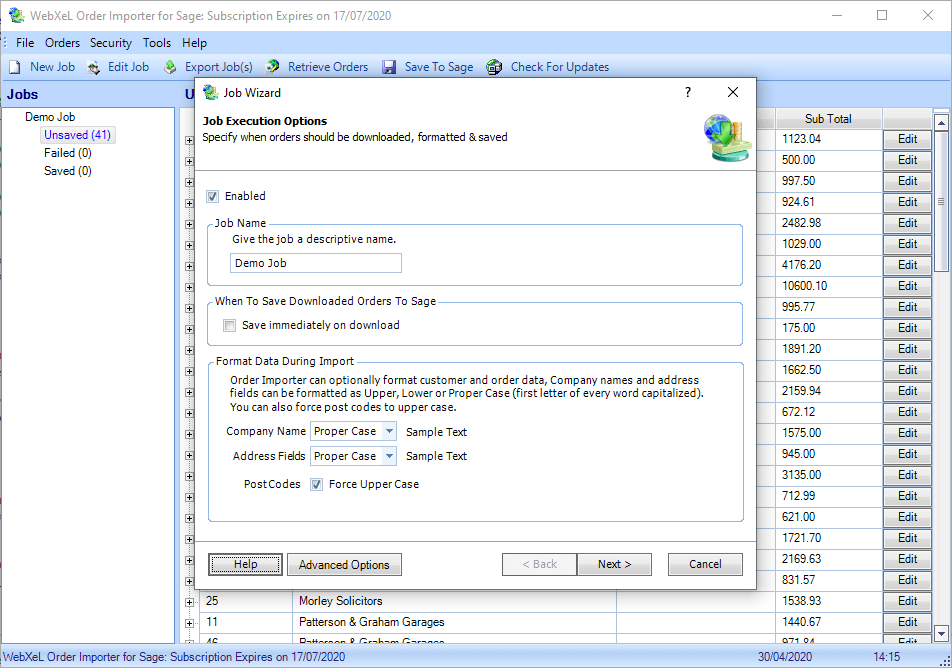This screenshot has height=668, width=952.
Task: Click Edit for the 1538.93 row
Action: (907, 601)
